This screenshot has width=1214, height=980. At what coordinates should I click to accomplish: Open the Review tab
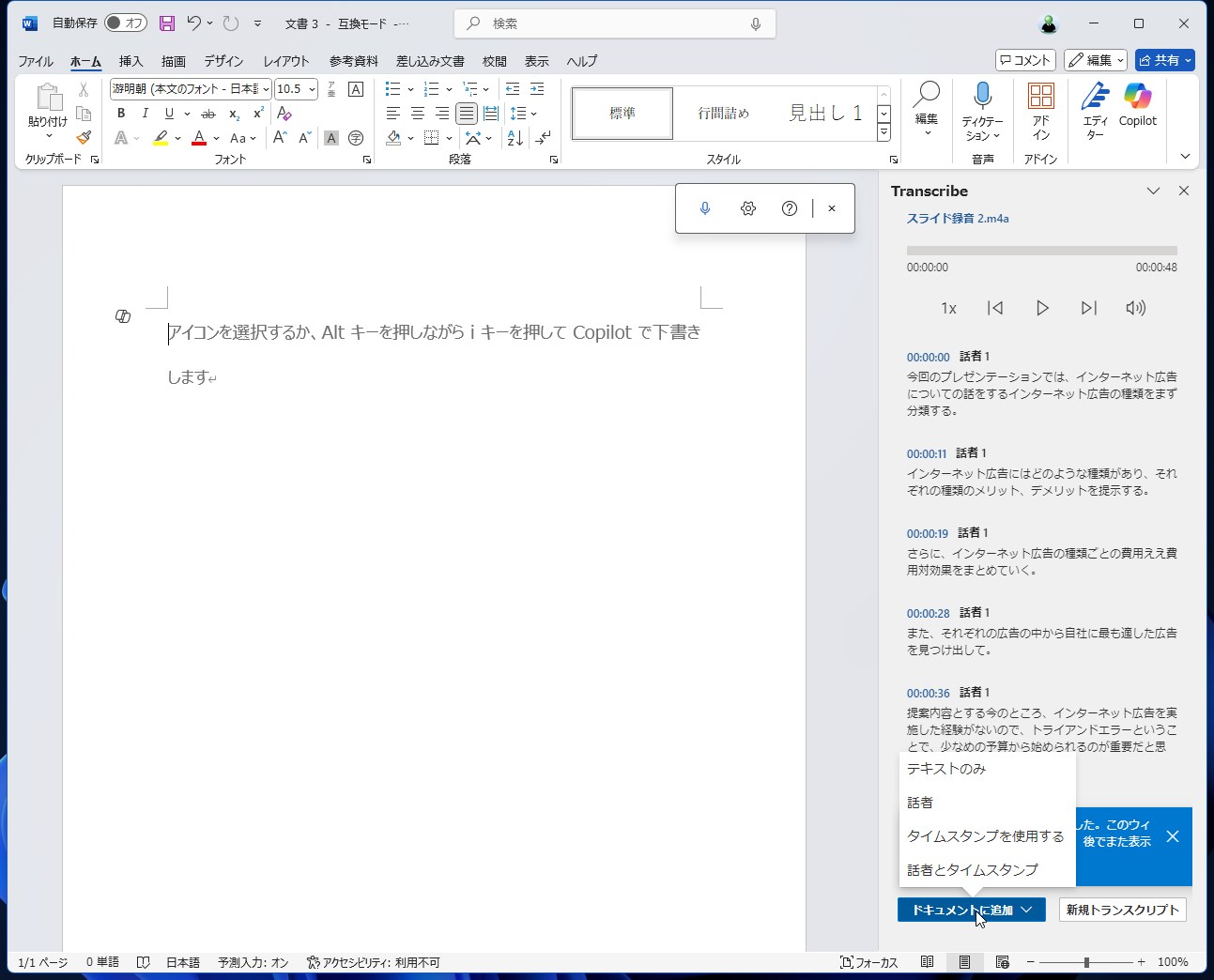pos(495,61)
